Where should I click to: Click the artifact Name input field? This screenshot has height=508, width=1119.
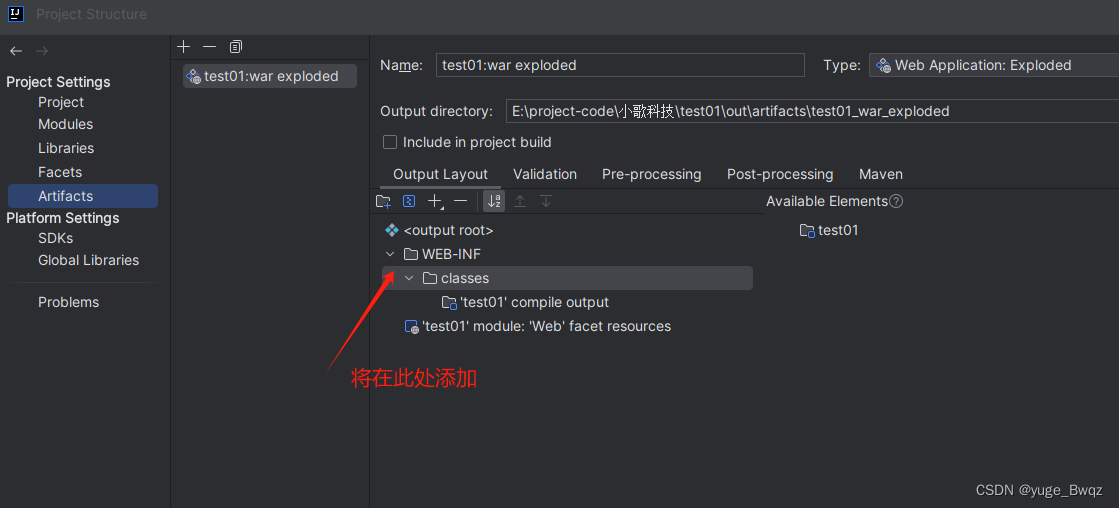pyautogui.click(x=620, y=65)
